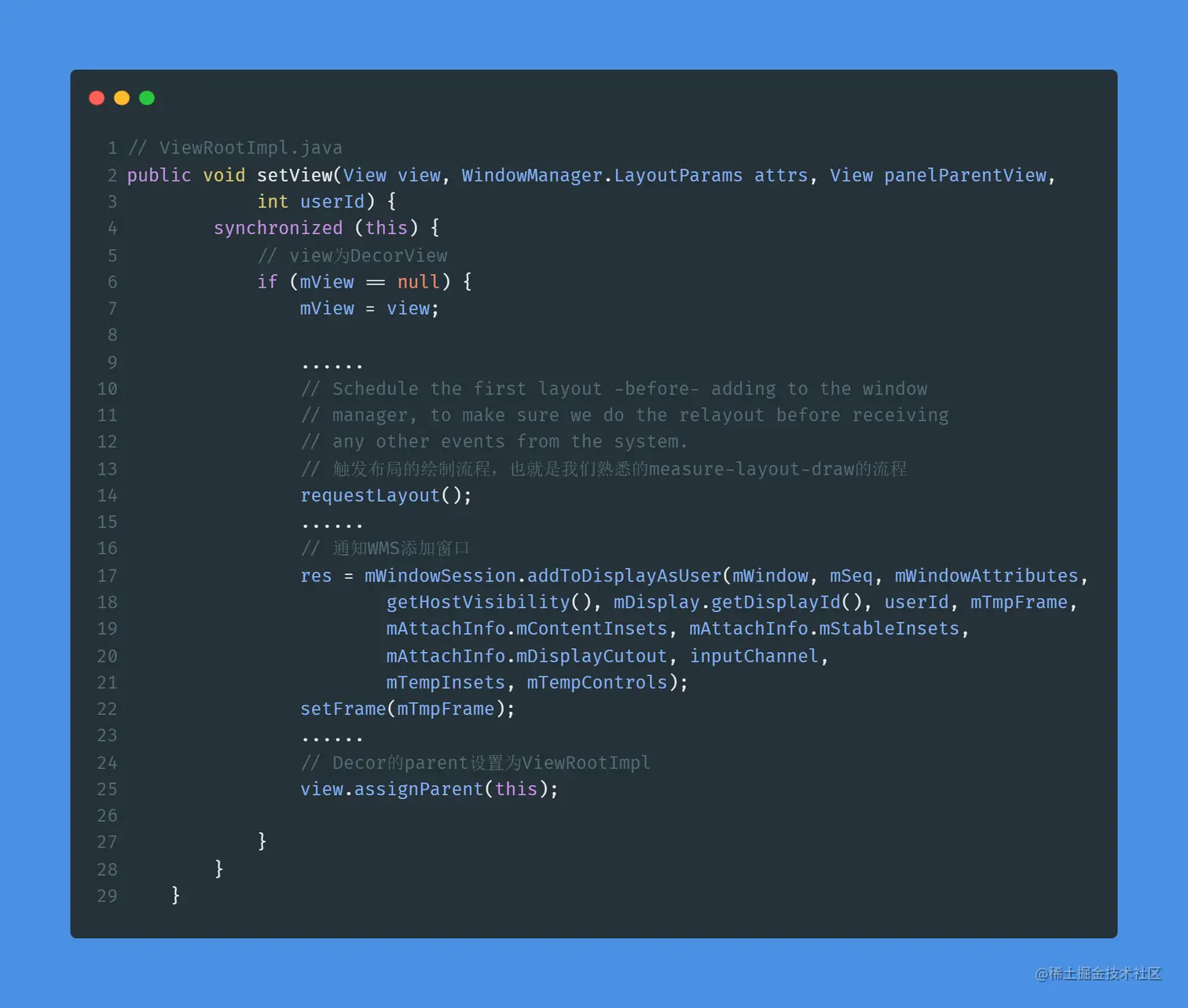Viewport: 1188px width, 1008px height.
Task: Click 'setFrame(mTmpFrame);' on line 22
Action: (408, 709)
